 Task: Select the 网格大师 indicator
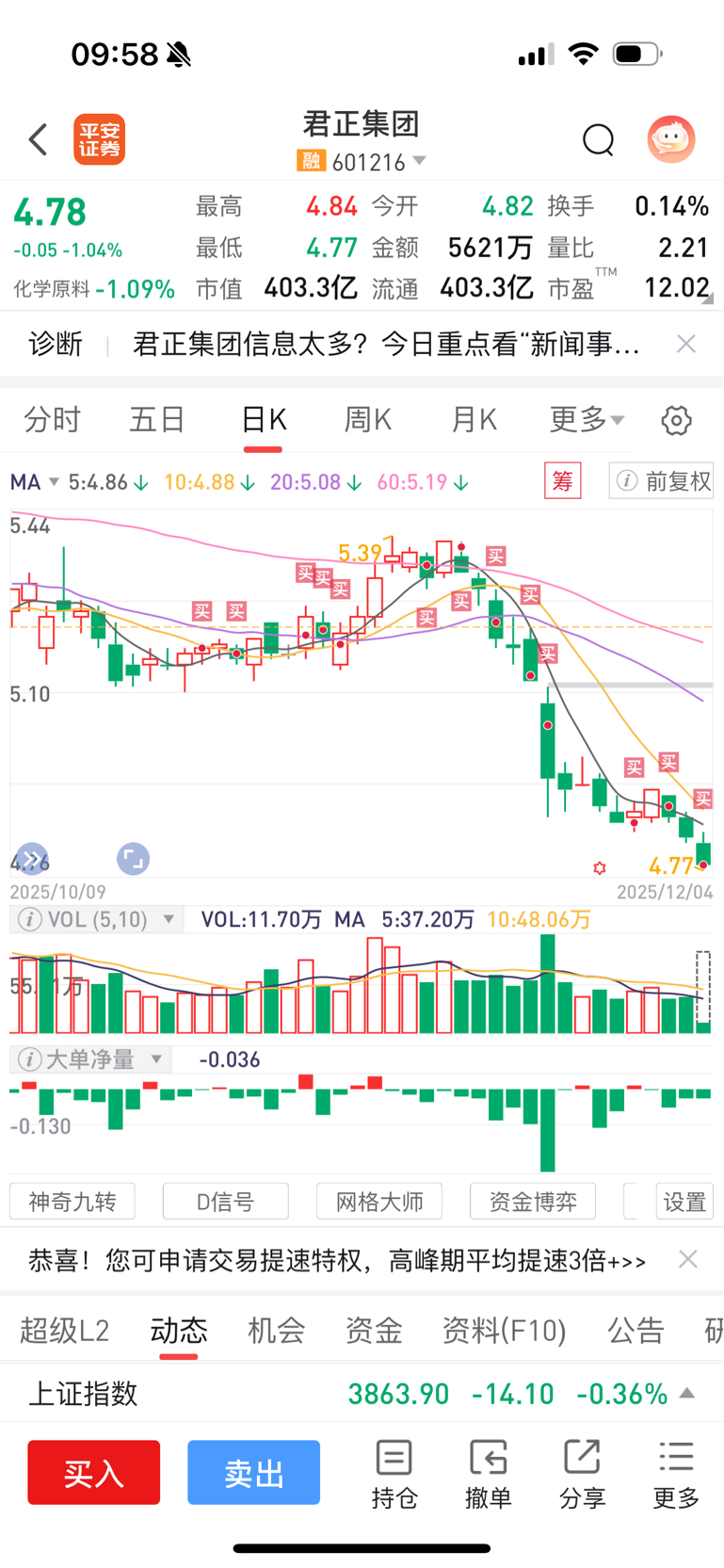(379, 1202)
